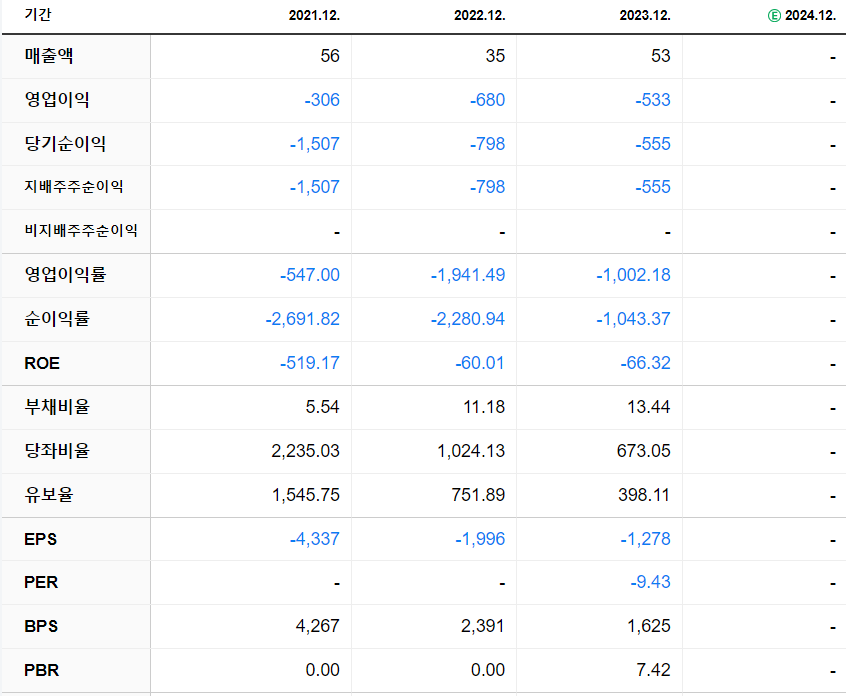The height and width of the screenshot is (696, 846).
Task: Click 유보율 value 398.11
Action: 644,495
